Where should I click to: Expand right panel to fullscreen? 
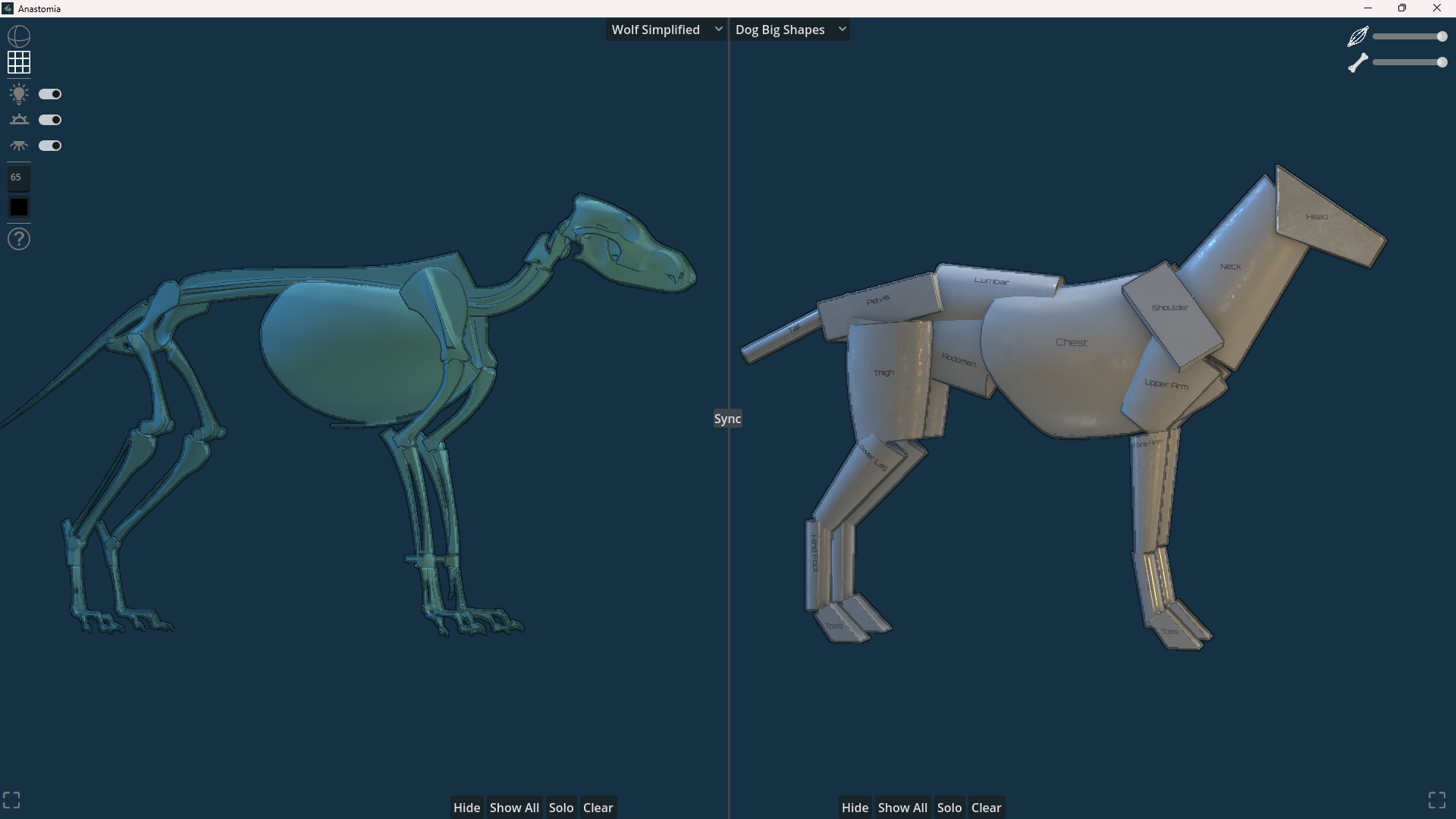coord(1437,800)
